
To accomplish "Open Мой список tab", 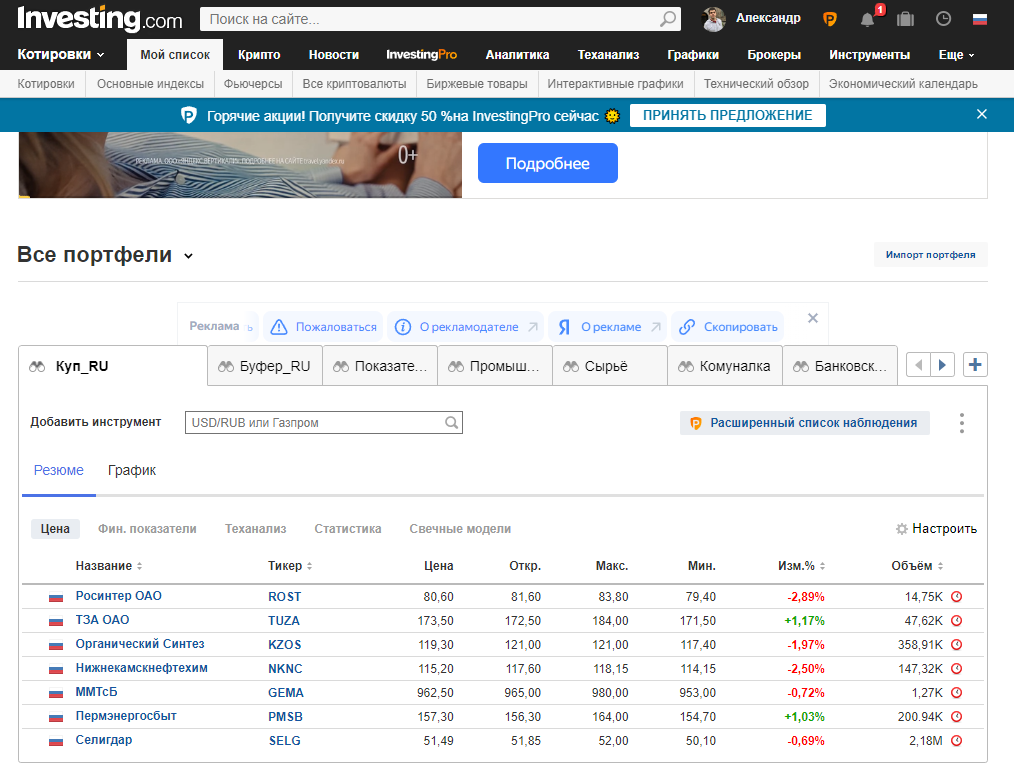I will pos(175,54).
